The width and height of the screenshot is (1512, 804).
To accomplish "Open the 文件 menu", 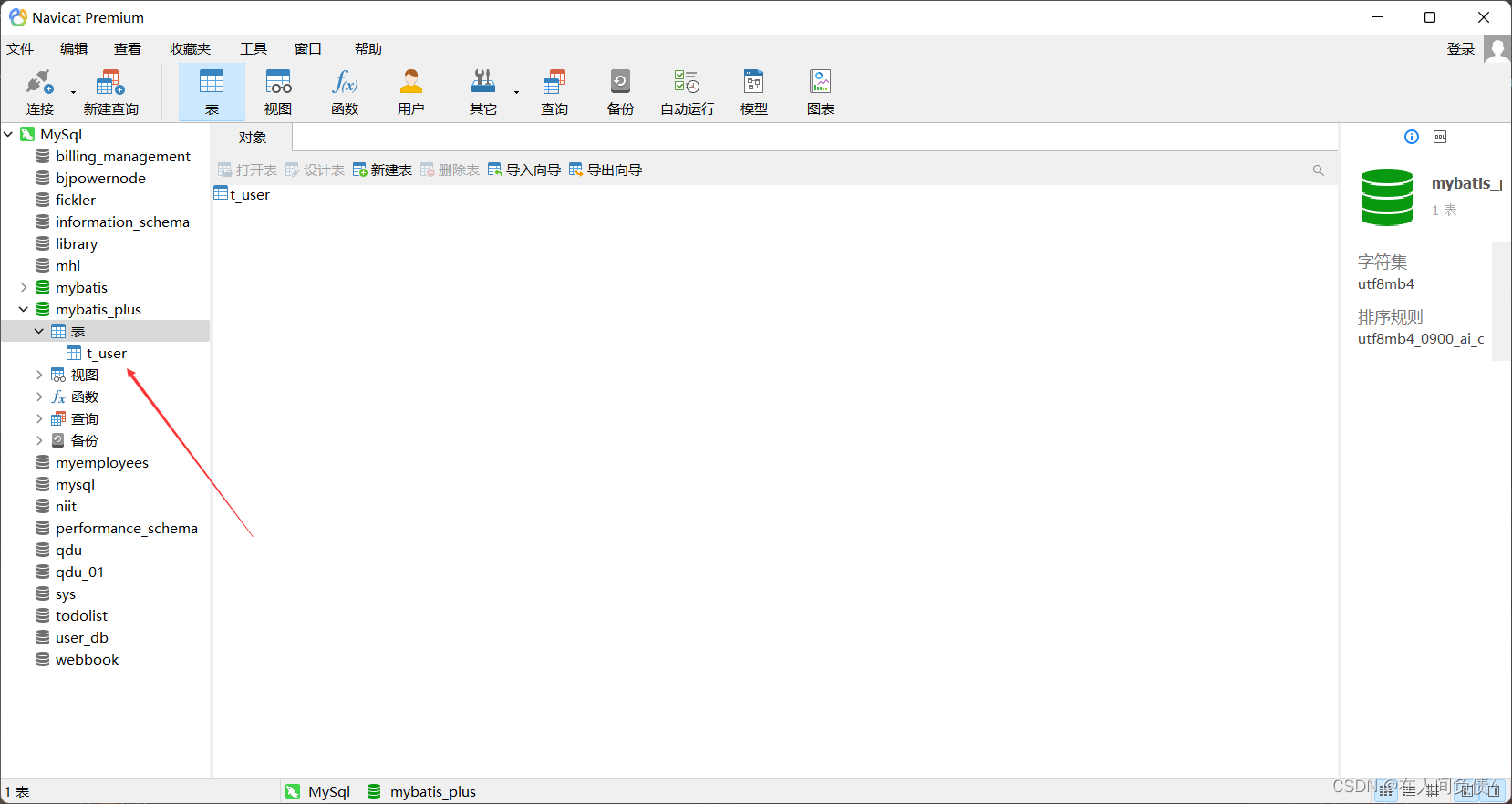I will pyautogui.click(x=20, y=49).
